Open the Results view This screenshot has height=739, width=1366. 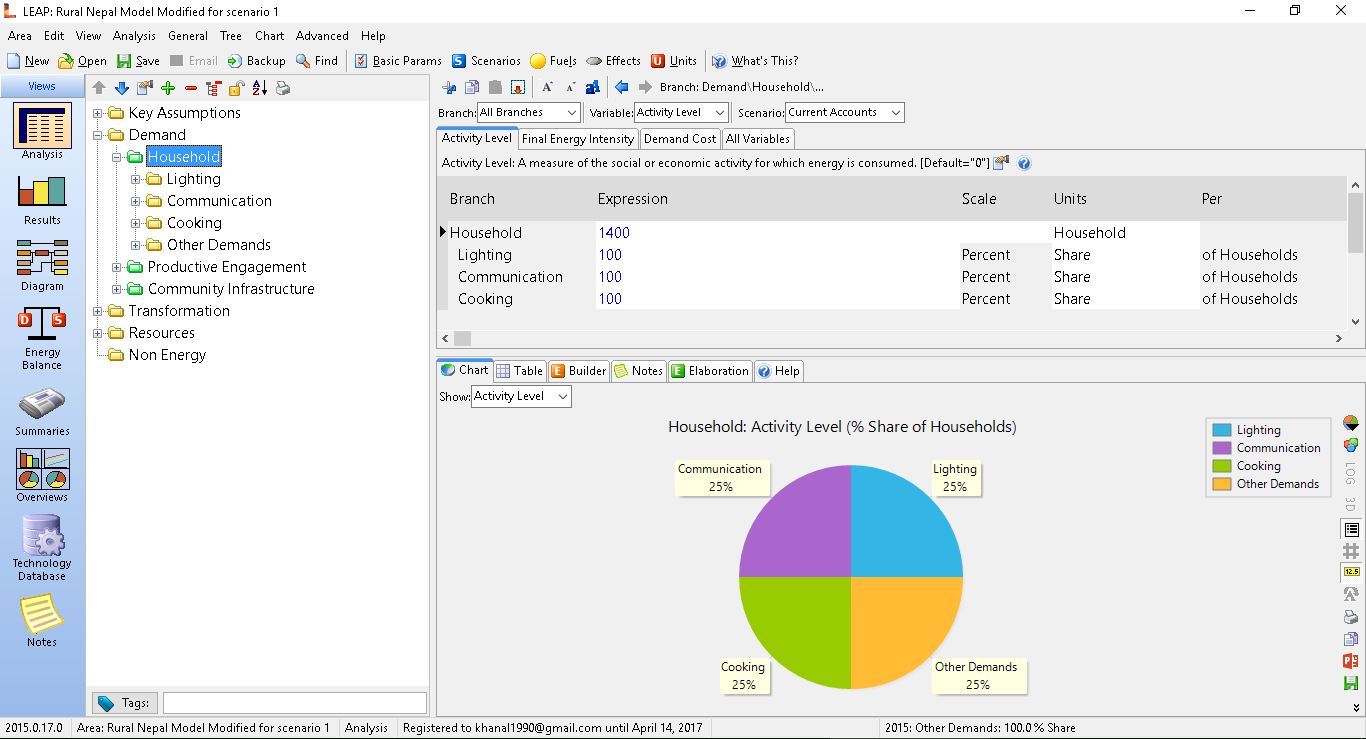point(42,198)
